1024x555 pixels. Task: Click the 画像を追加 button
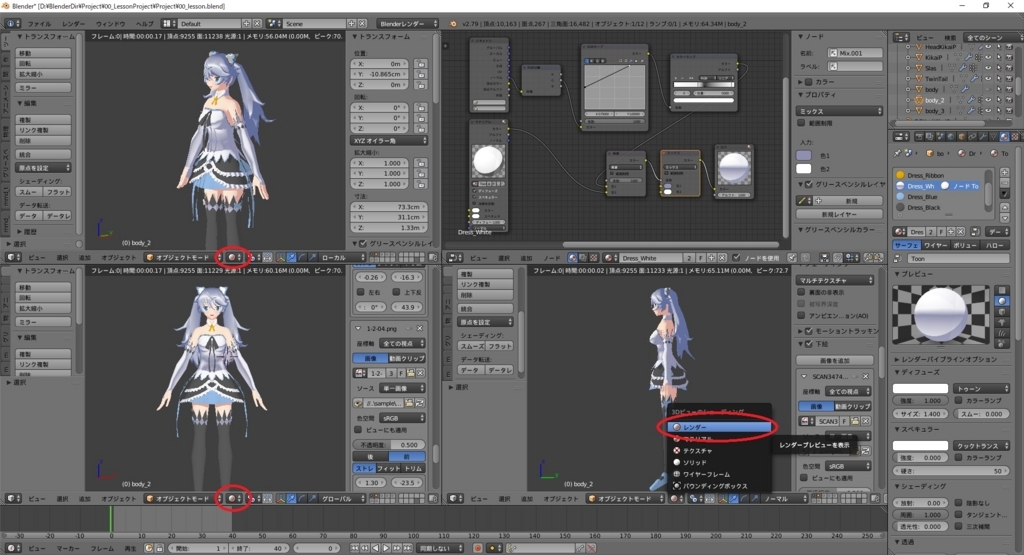coord(835,360)
